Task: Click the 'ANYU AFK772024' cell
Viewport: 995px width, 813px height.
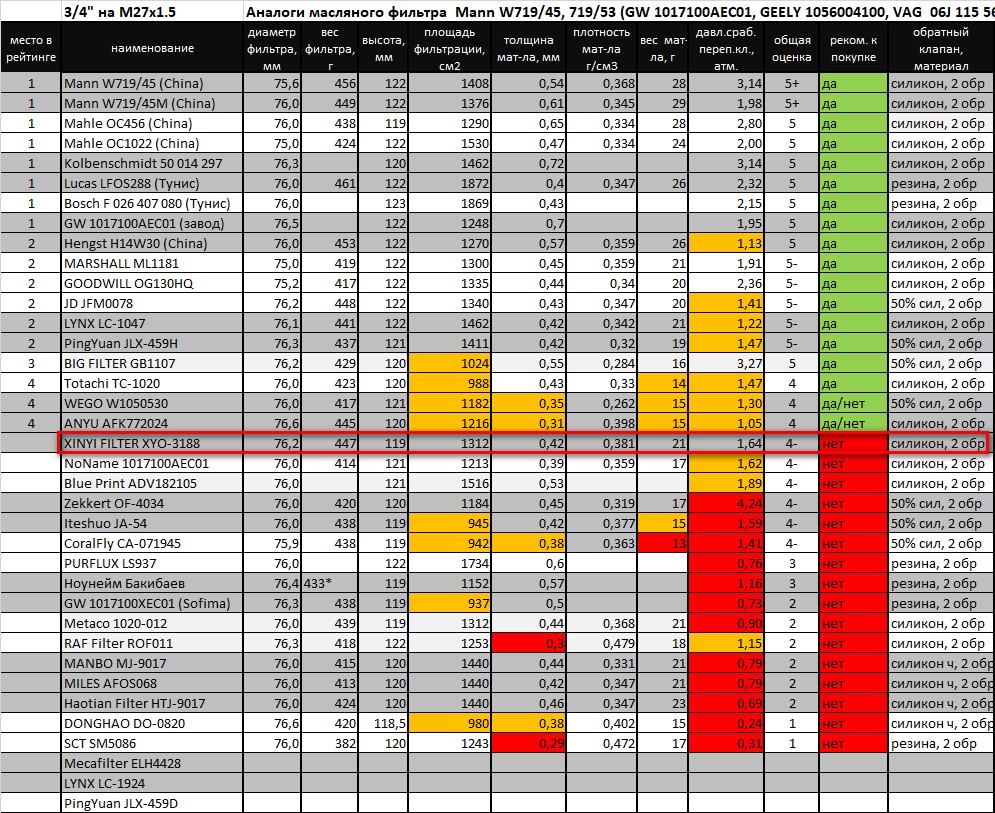Action: [x=152, y=423]
